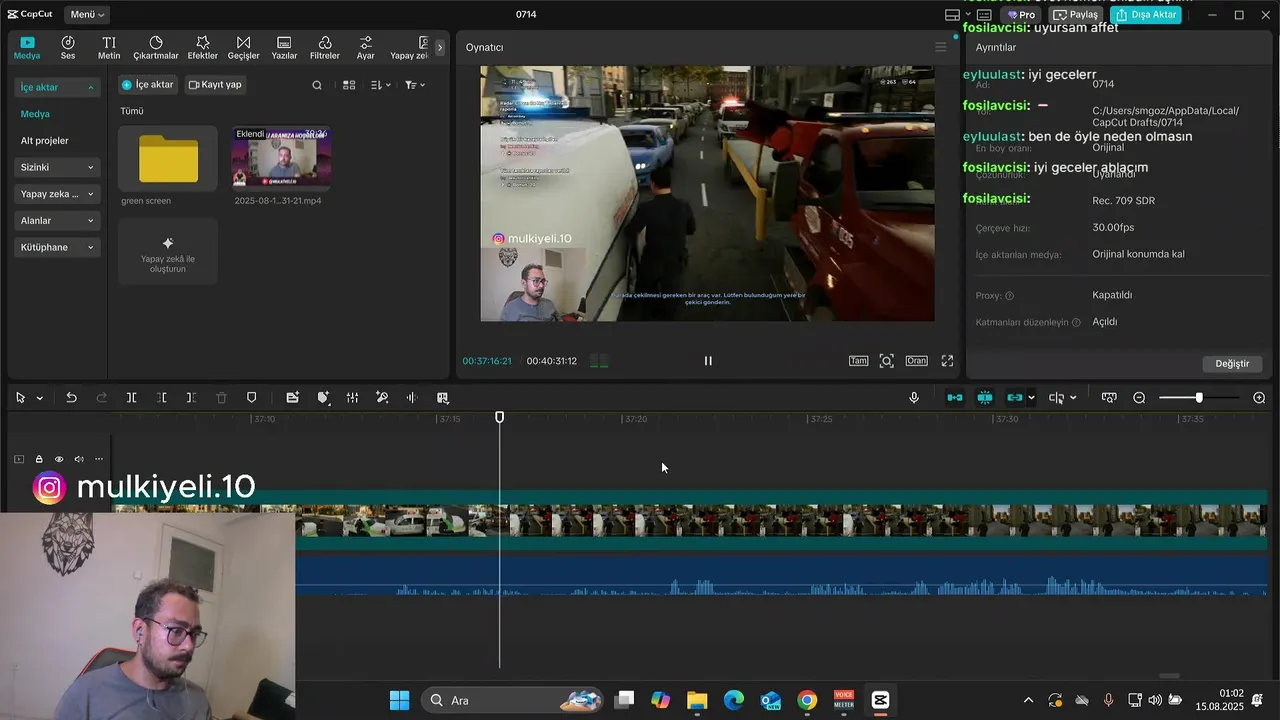Click the preview crop/scan focus icon
The image size is (1280, 720).
[x=887, y=361]
